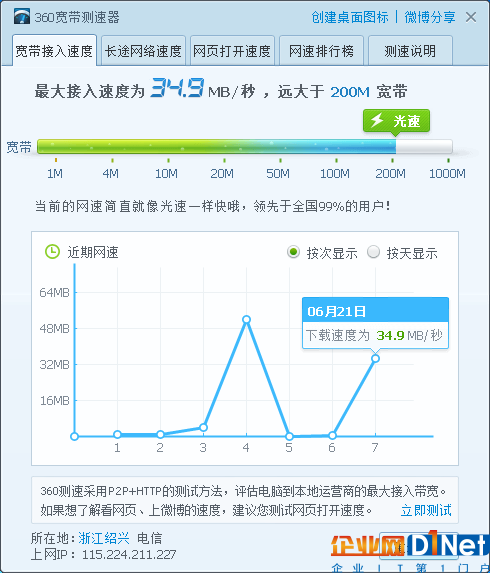The width and height of the screenshot is (490, 573).
Task: Select the 按次显示 radio button
Action: [293, 252]
